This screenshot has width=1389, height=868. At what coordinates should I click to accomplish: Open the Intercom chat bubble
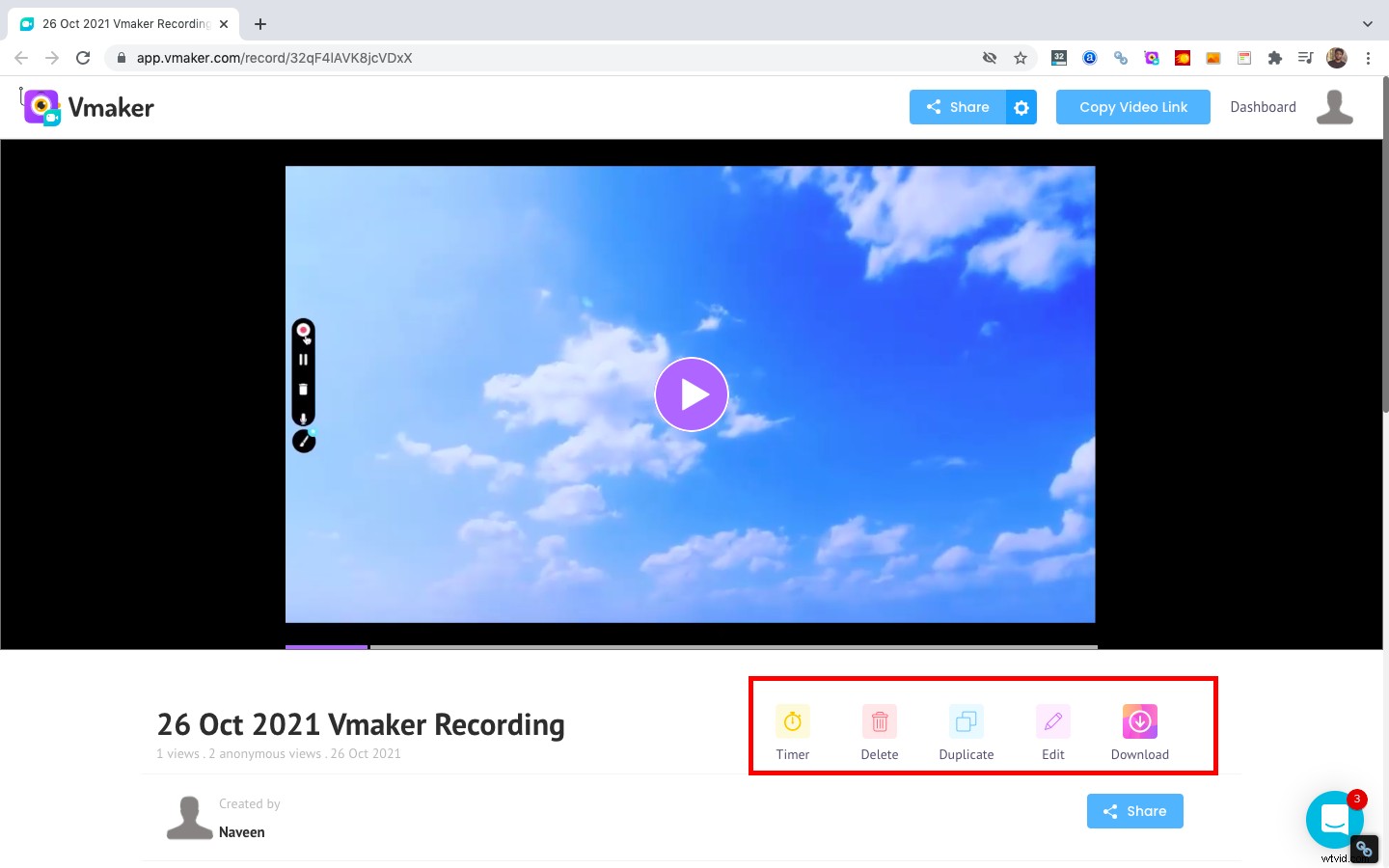1335,820
